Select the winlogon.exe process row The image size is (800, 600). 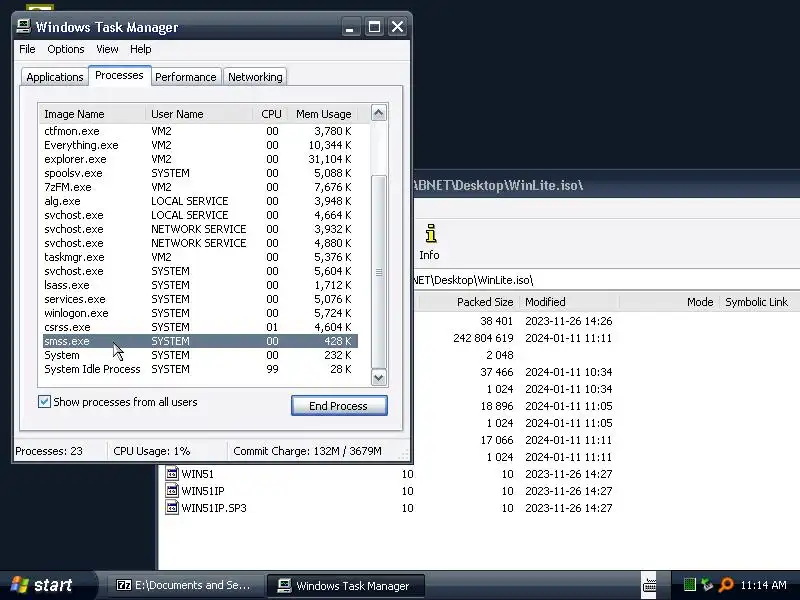click(x=200, y=313)
